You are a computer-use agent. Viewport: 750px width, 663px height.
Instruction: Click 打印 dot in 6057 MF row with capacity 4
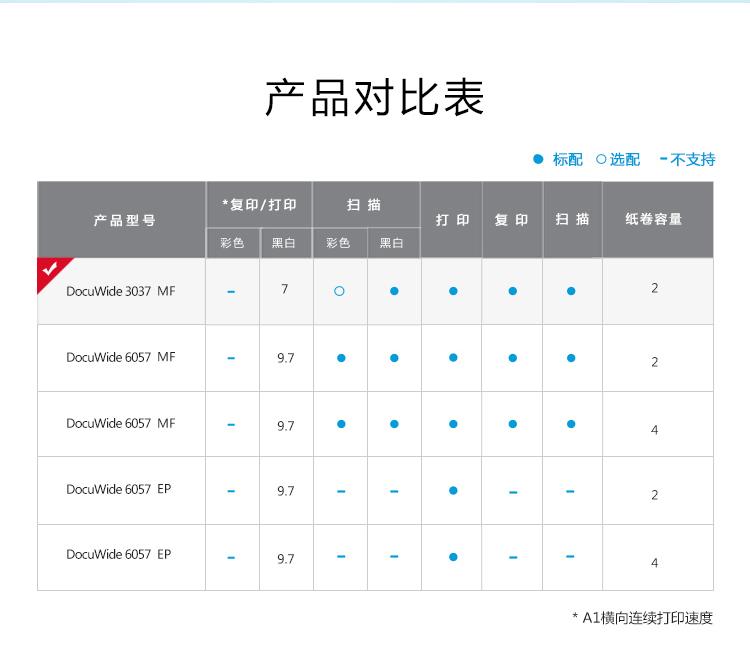453,424
